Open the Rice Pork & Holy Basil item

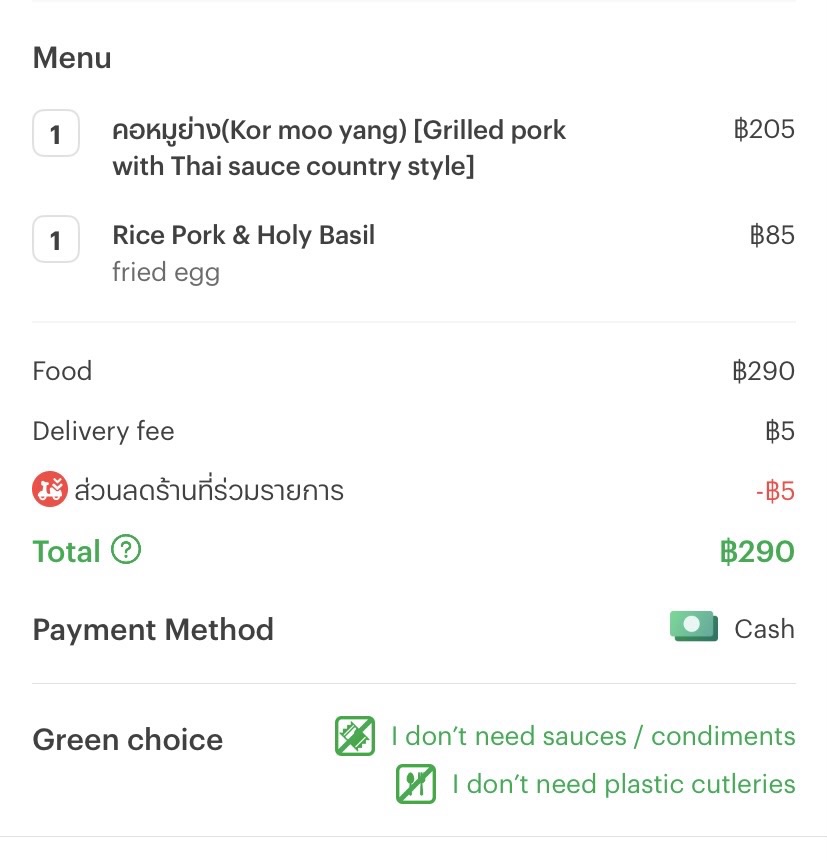tap(244, 235)
